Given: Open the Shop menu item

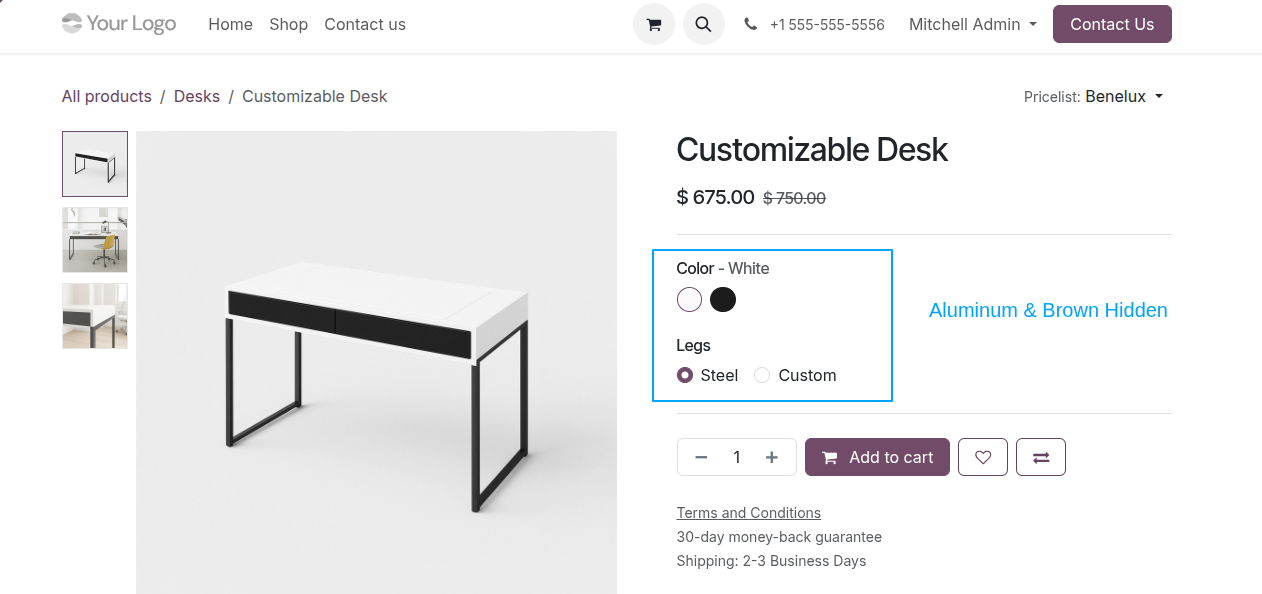Looking at the screenshot, I should pos(288,24).
